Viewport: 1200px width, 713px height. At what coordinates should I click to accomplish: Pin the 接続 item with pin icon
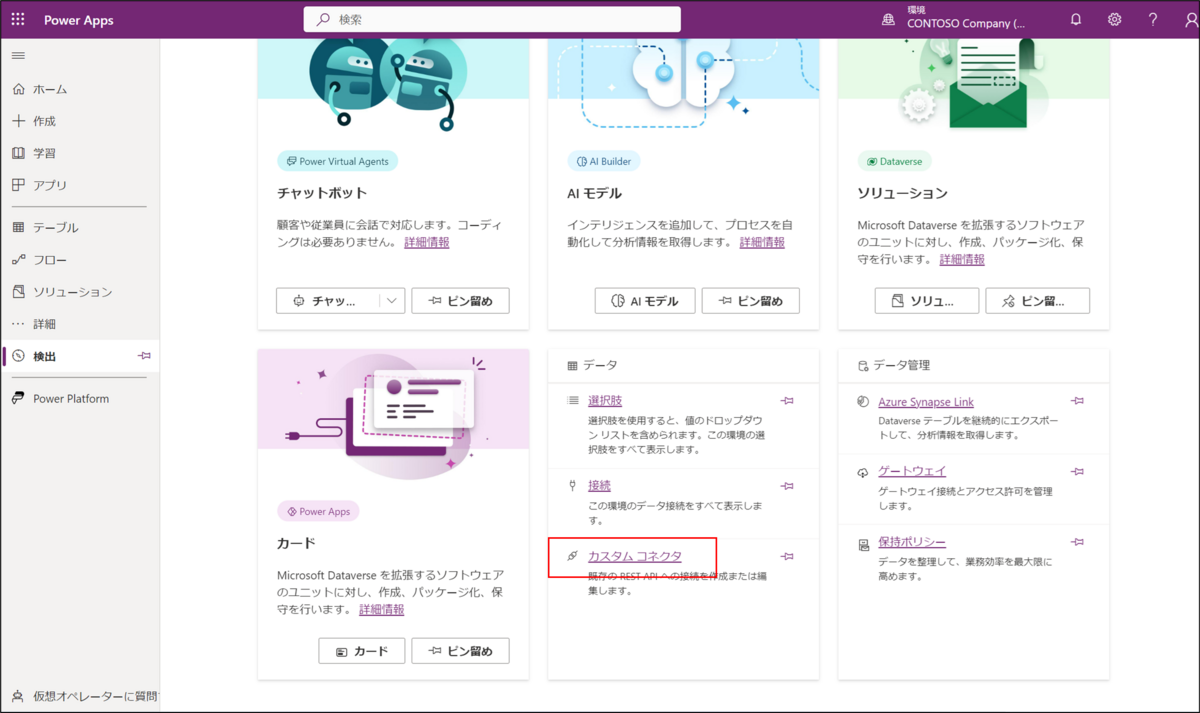point(787,486)
